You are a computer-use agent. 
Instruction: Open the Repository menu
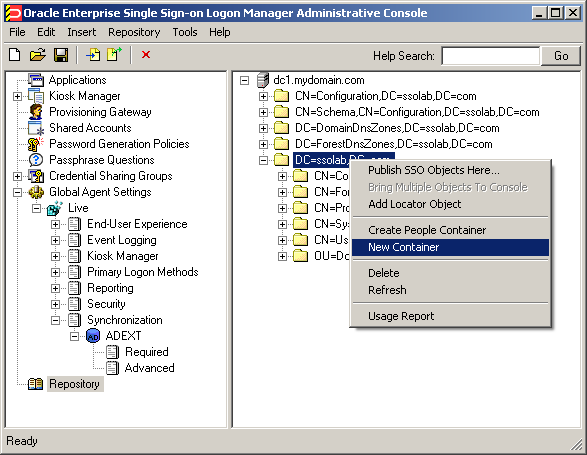tap(134, 32)
